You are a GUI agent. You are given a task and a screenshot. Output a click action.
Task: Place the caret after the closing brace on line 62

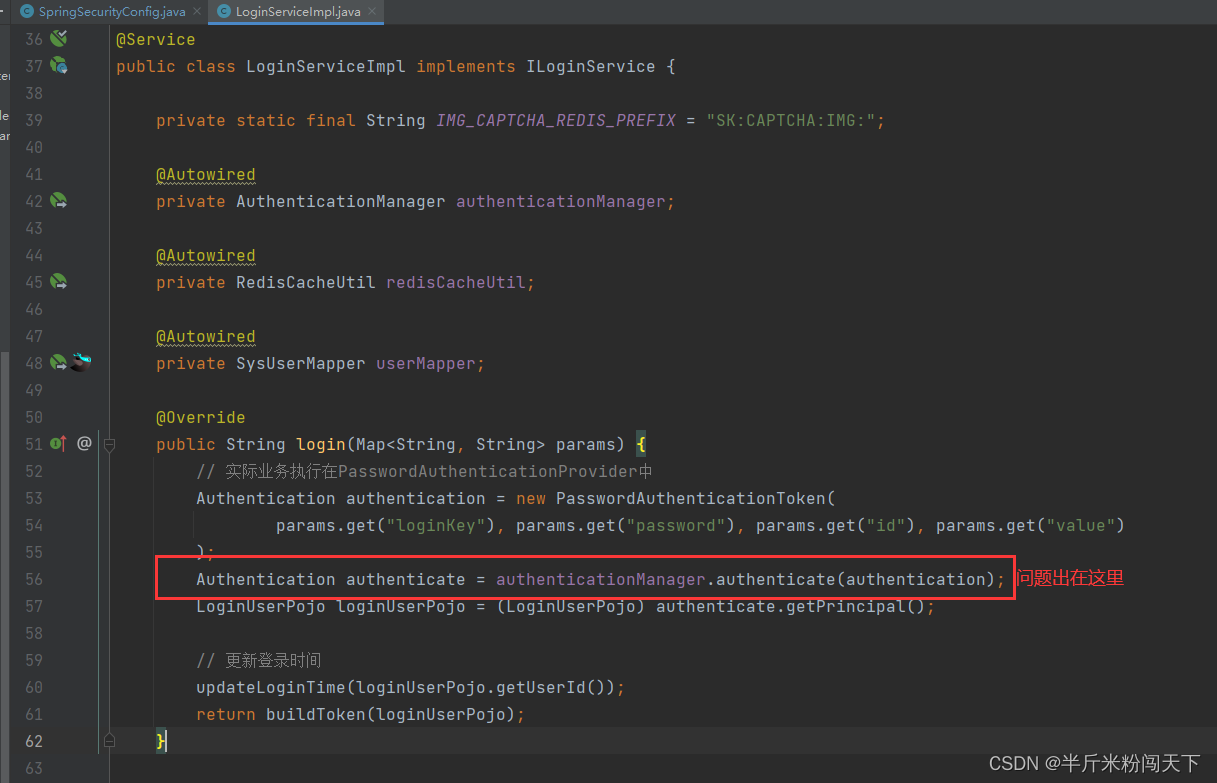(x=167, y=741)
